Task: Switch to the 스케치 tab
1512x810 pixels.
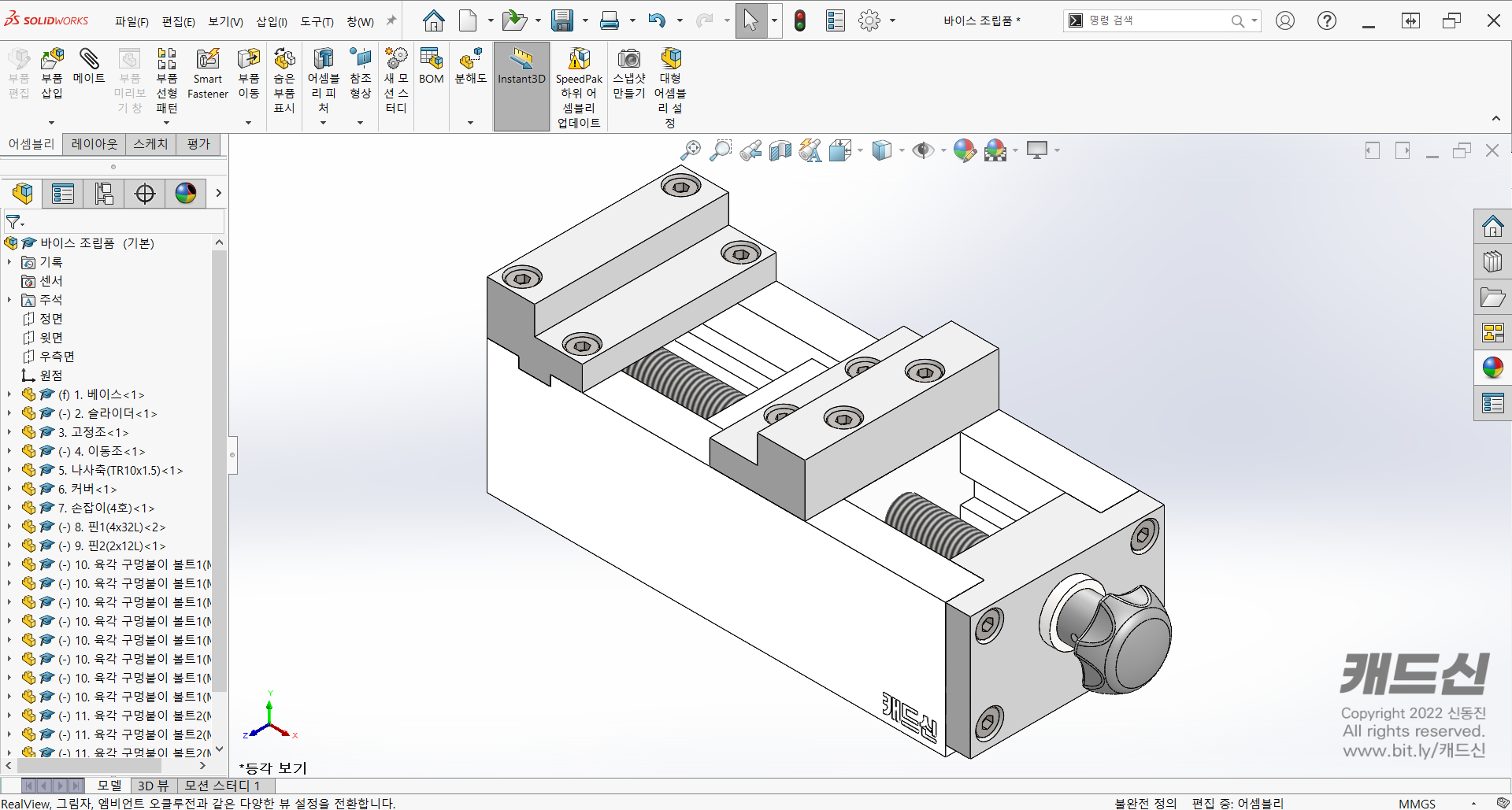Action: click(x=150, y=144)
